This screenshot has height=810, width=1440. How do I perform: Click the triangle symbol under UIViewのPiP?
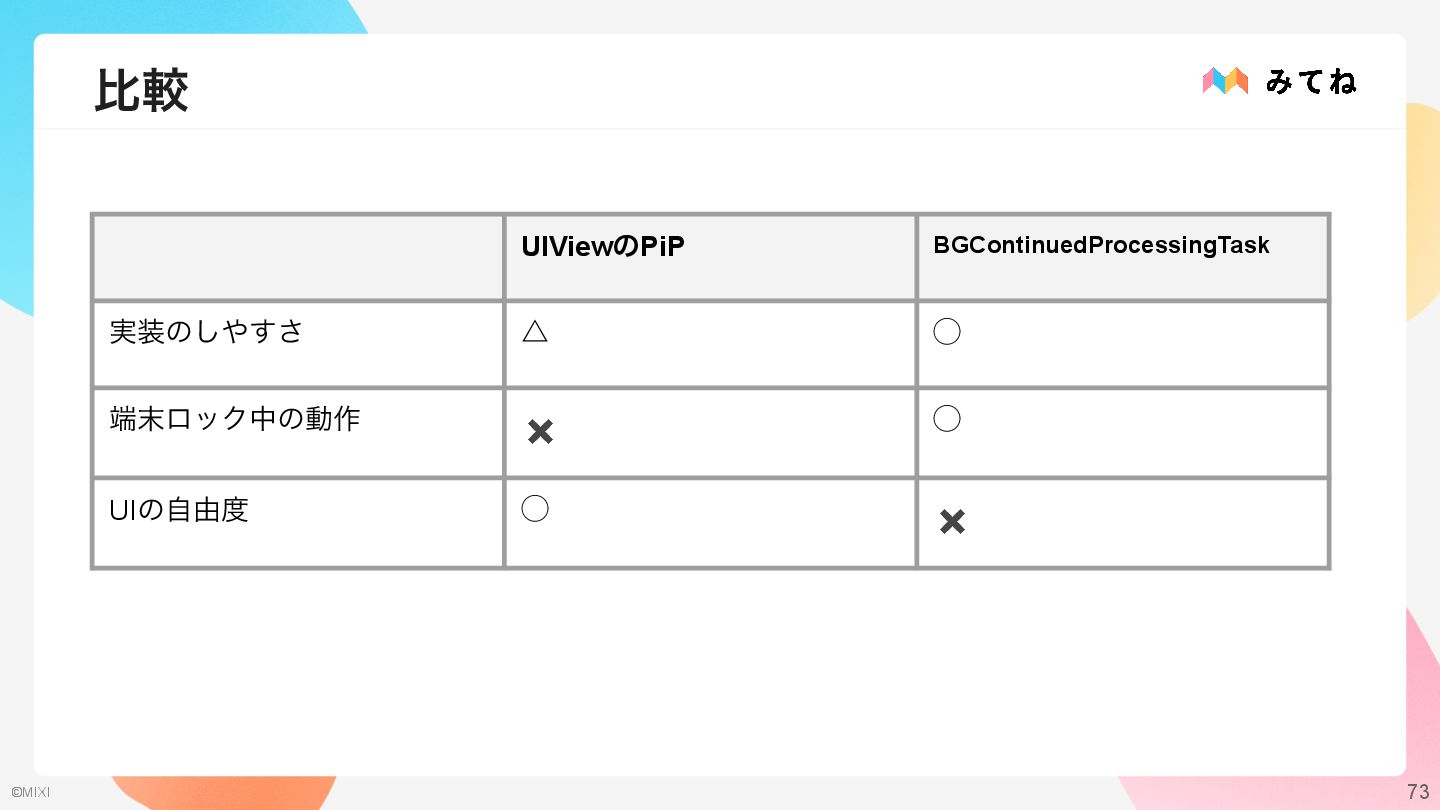(x=535, y=332)
